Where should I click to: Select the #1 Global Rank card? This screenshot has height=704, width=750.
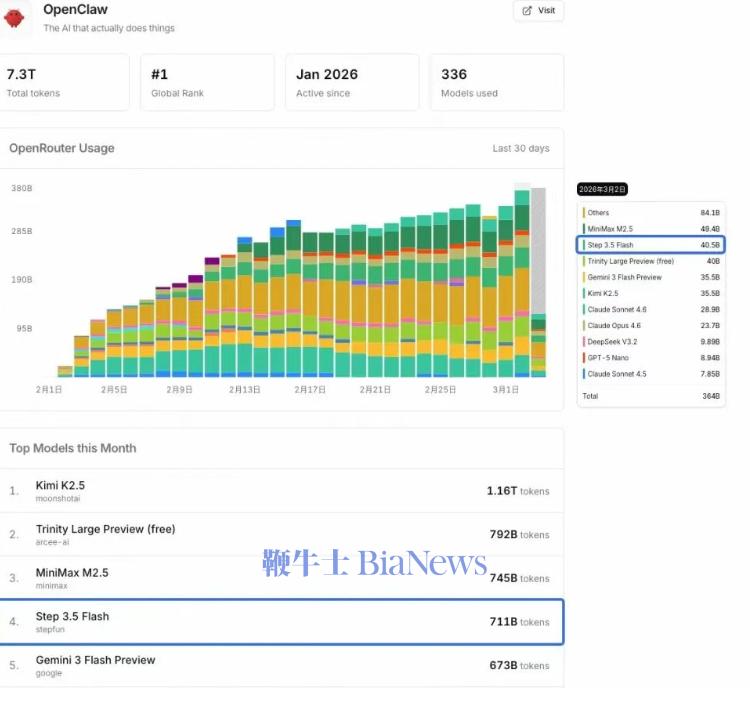[208, 82]
